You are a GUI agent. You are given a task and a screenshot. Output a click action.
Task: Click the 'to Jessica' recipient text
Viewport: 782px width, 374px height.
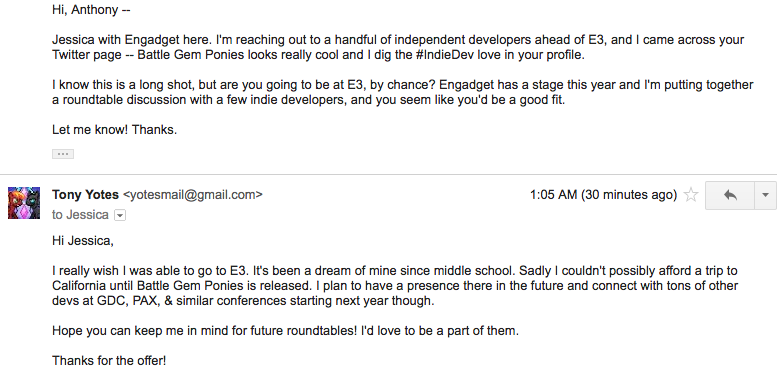(80, 215)
